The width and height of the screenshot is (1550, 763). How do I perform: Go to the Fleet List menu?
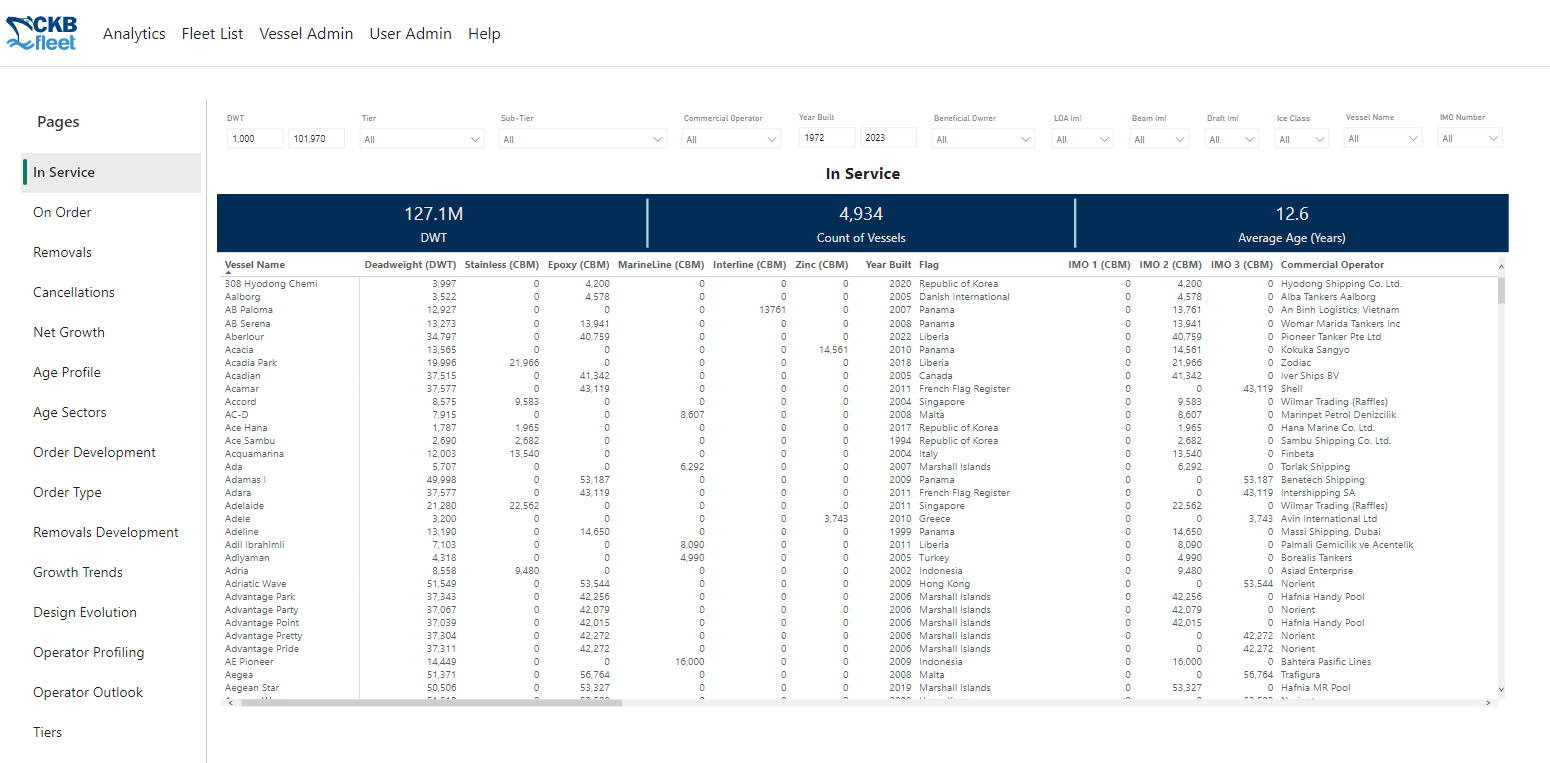pyautogui.click(x=212, y=34)
